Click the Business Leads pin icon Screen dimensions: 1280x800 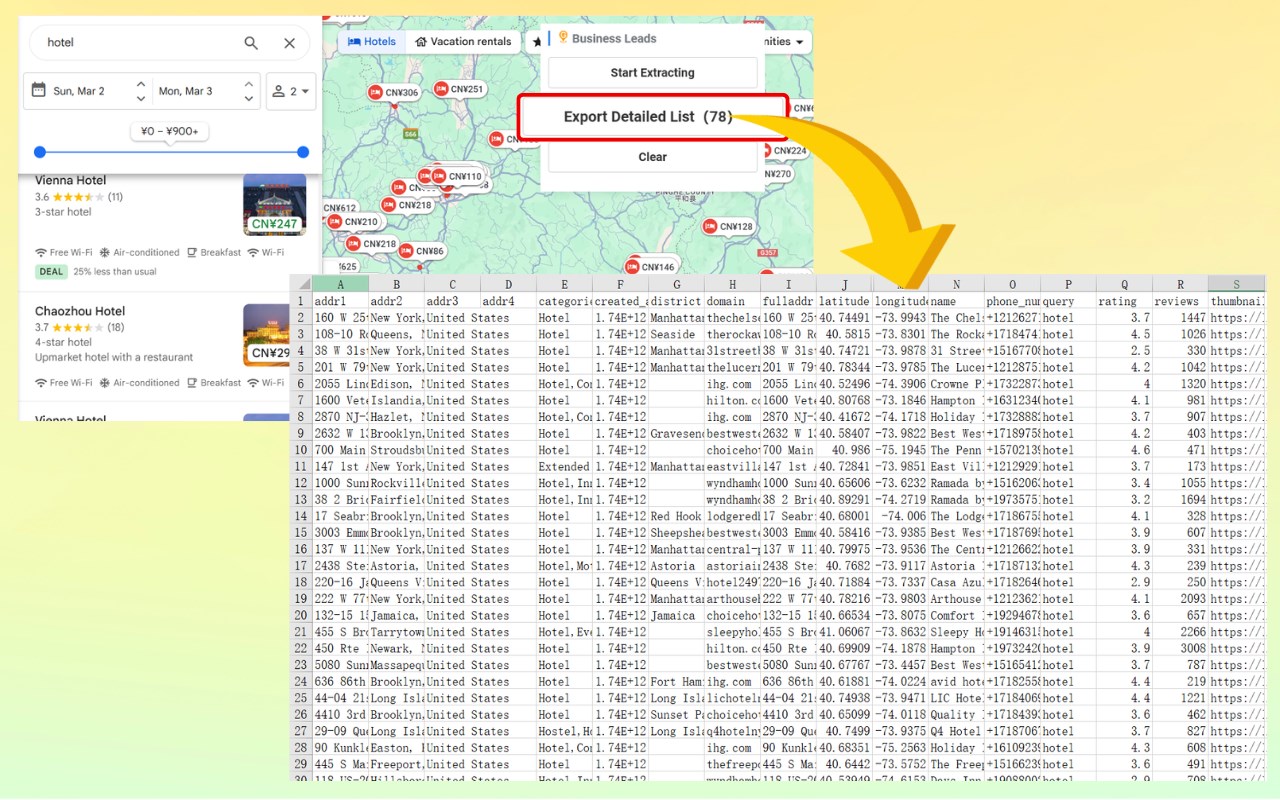tap(563, 38)
